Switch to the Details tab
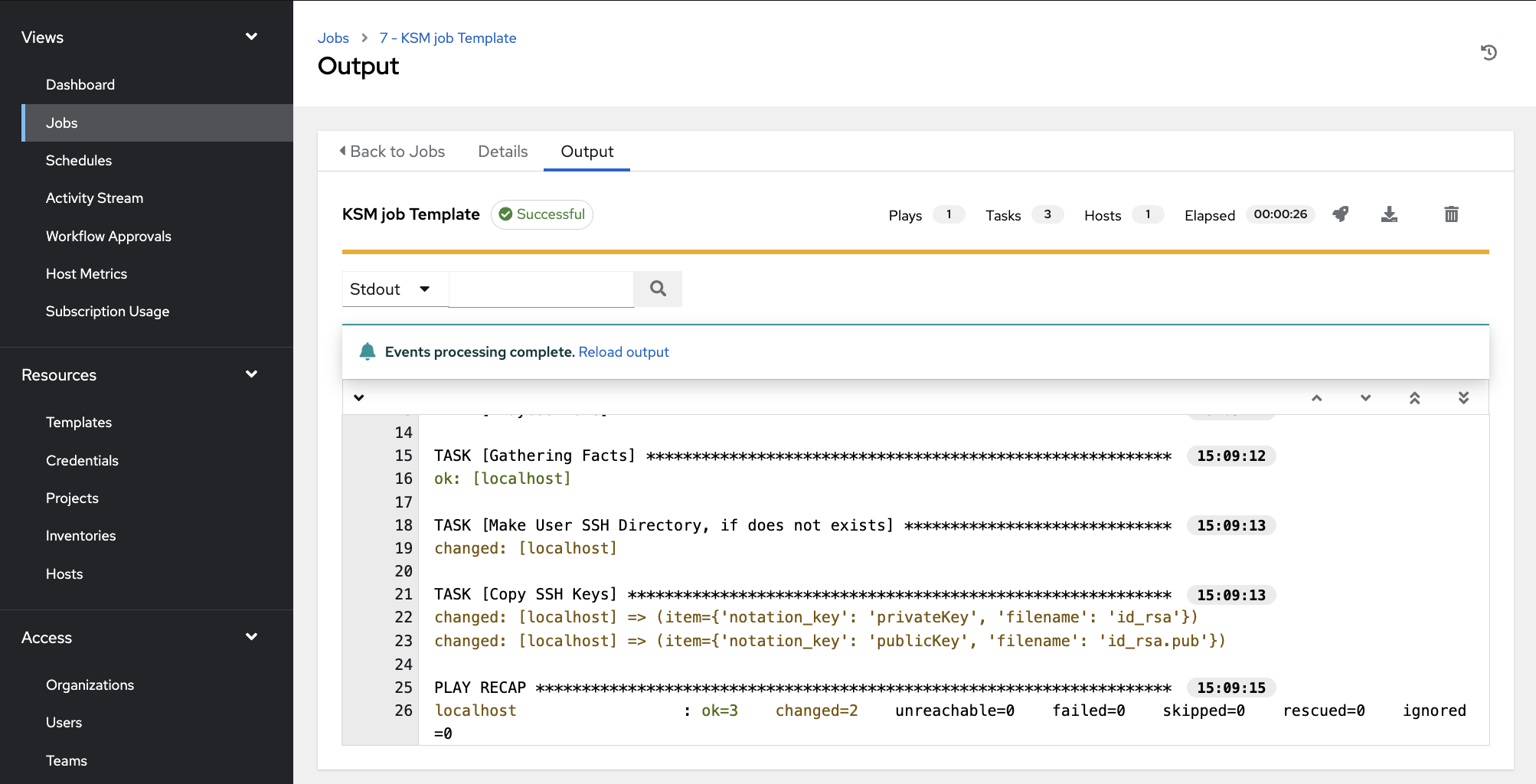Screen dimensions: 1536x784 502,152
